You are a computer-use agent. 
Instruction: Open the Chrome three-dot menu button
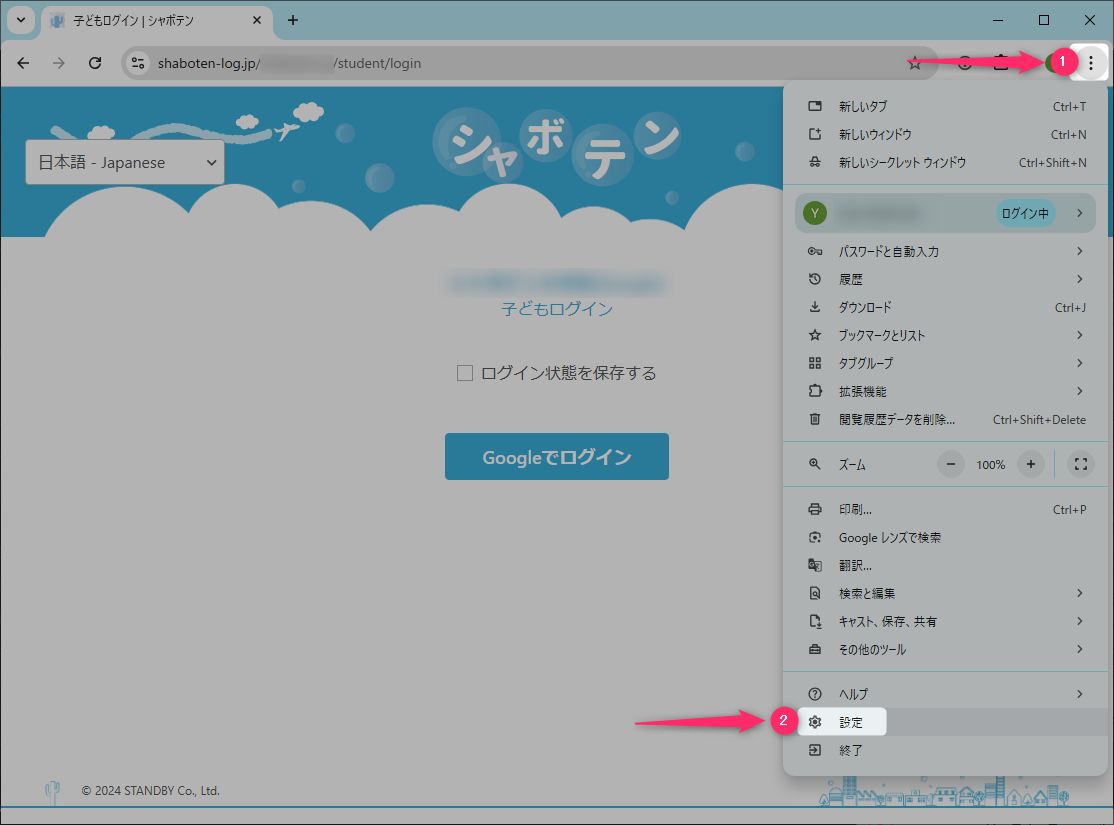click(1091, 63)
